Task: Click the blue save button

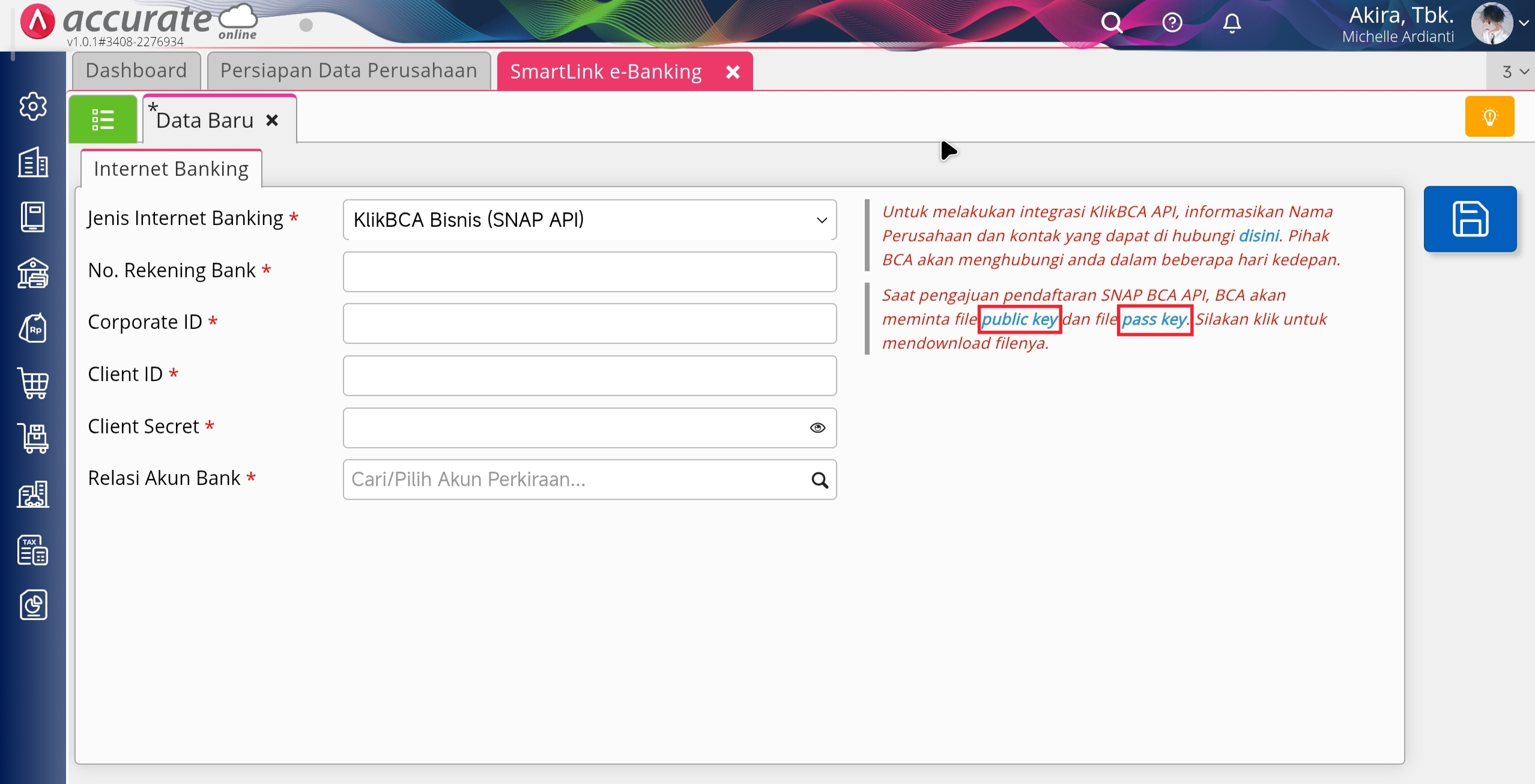Action: point(1470,219)
